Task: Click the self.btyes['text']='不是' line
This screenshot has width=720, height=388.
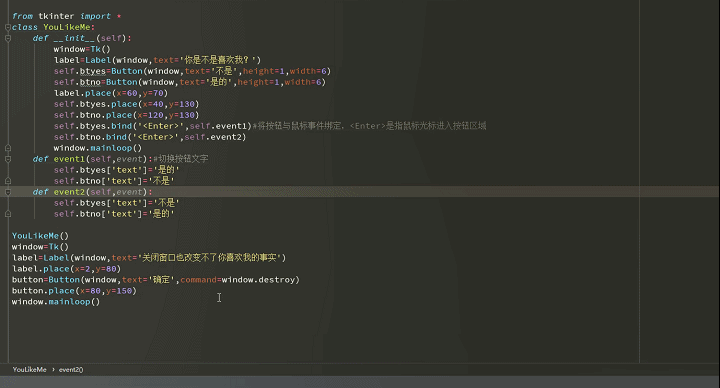Action: (x=117, y=203)
